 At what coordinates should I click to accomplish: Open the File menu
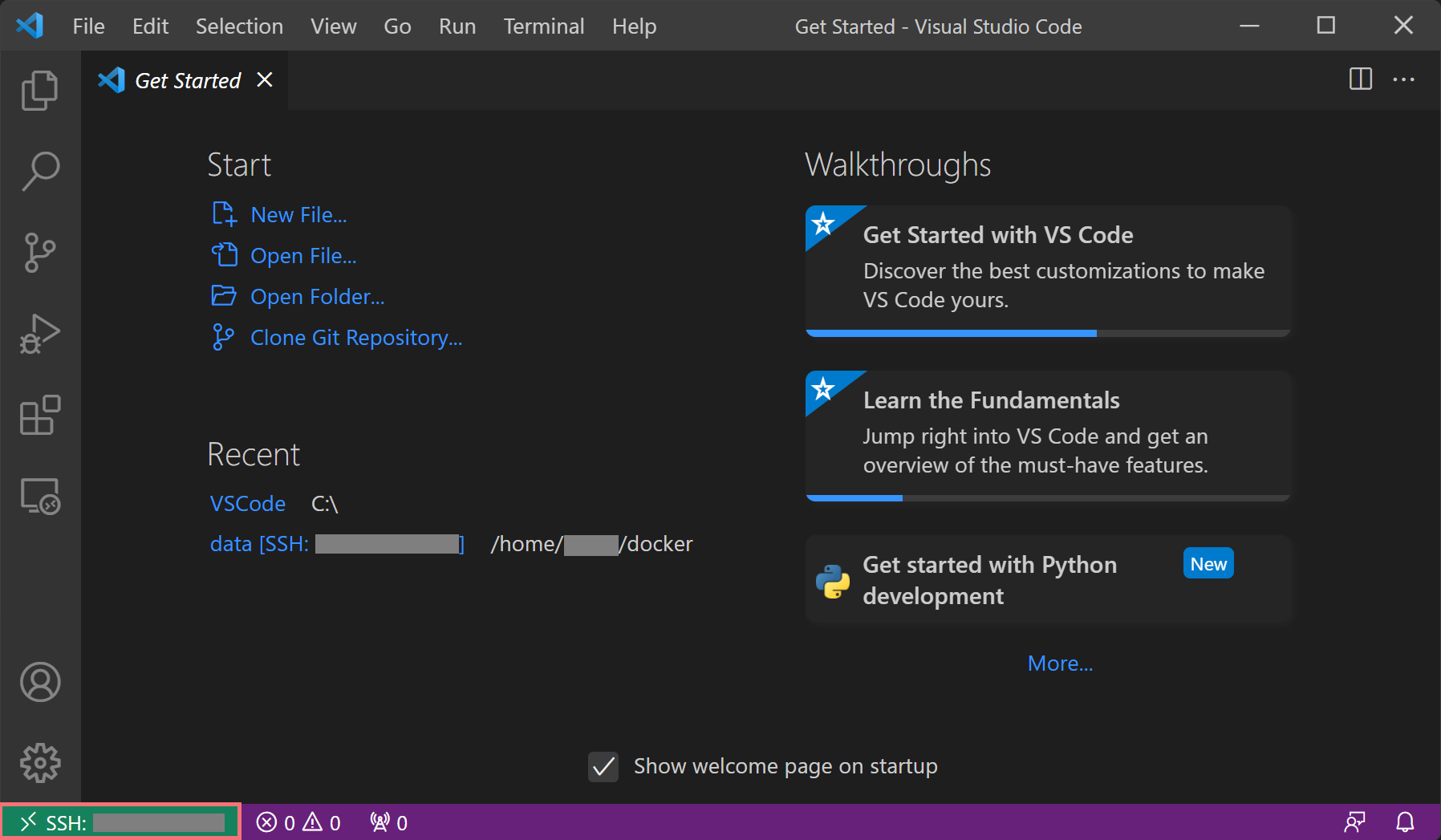coord(88,26)
